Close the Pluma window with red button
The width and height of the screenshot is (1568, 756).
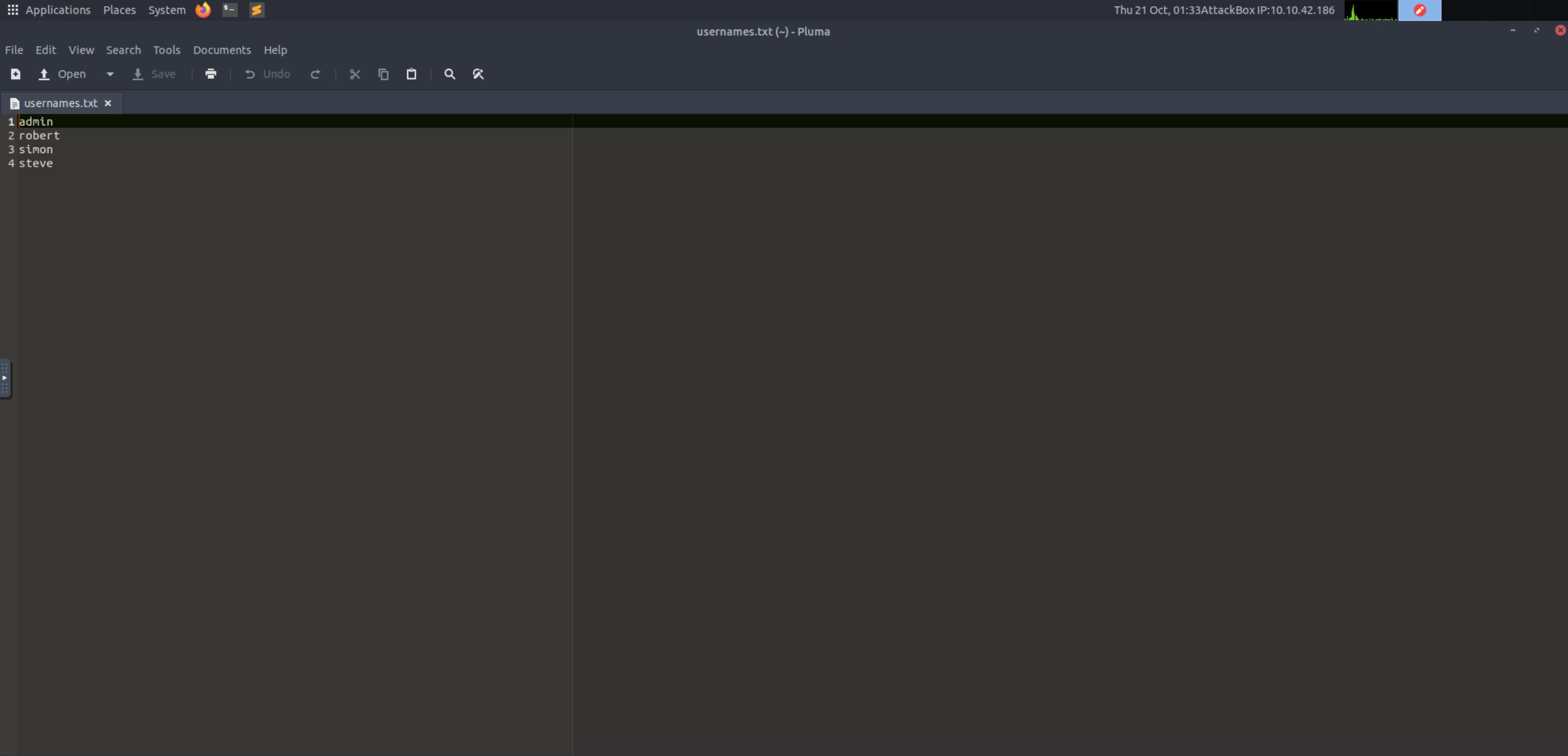1561,30
